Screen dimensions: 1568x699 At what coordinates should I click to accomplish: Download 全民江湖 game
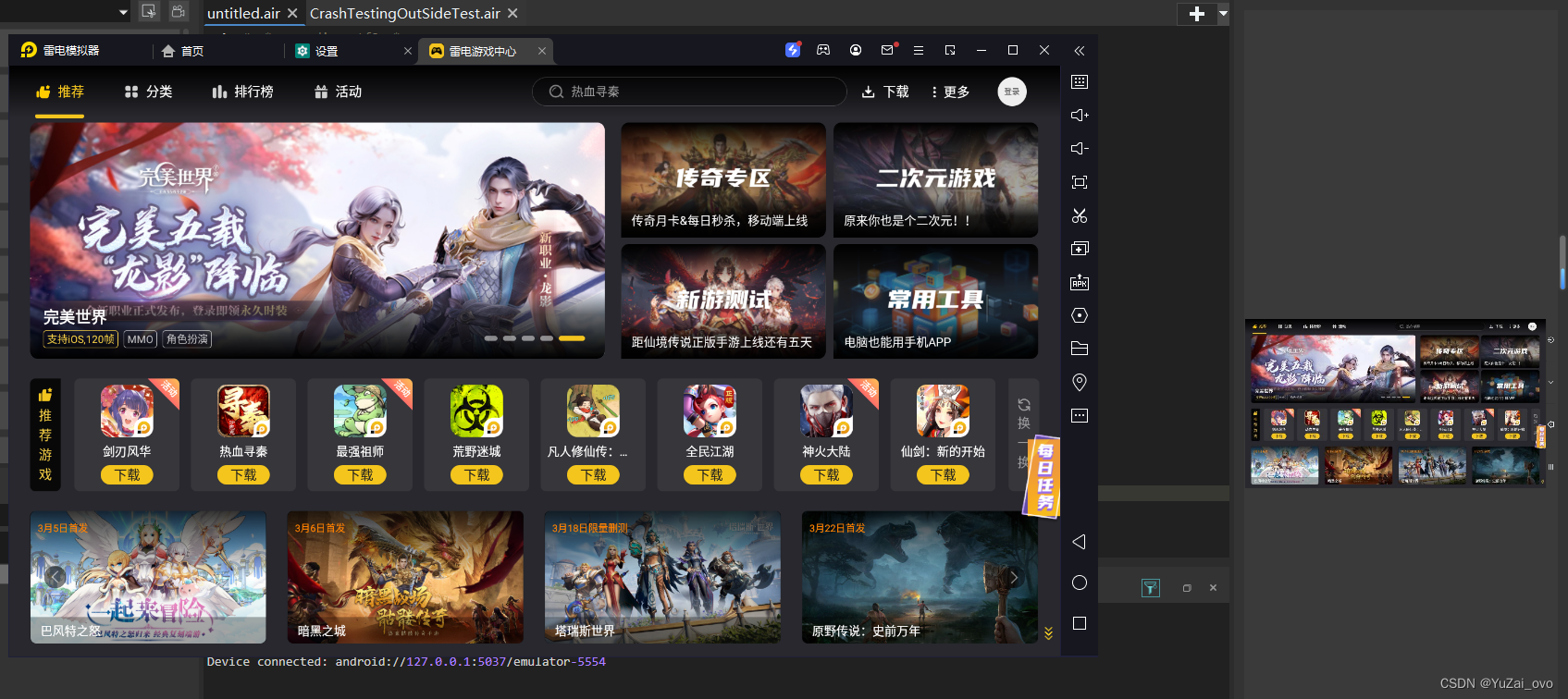coord(710,475)
